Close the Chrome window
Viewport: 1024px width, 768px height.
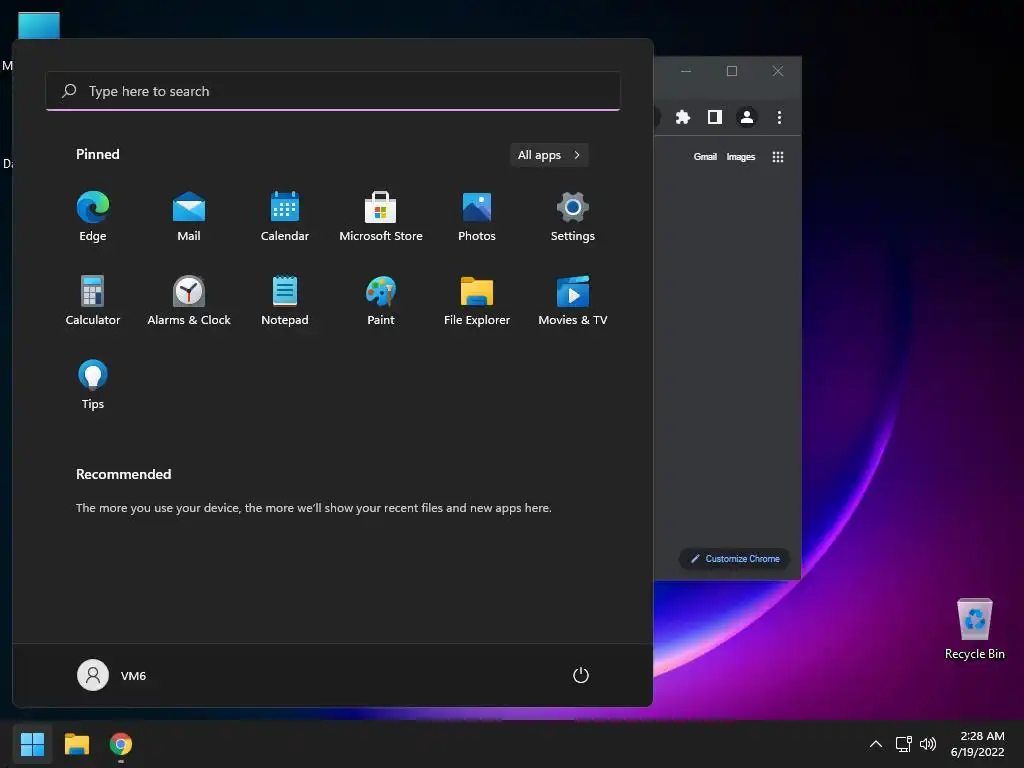pos(777,71)
